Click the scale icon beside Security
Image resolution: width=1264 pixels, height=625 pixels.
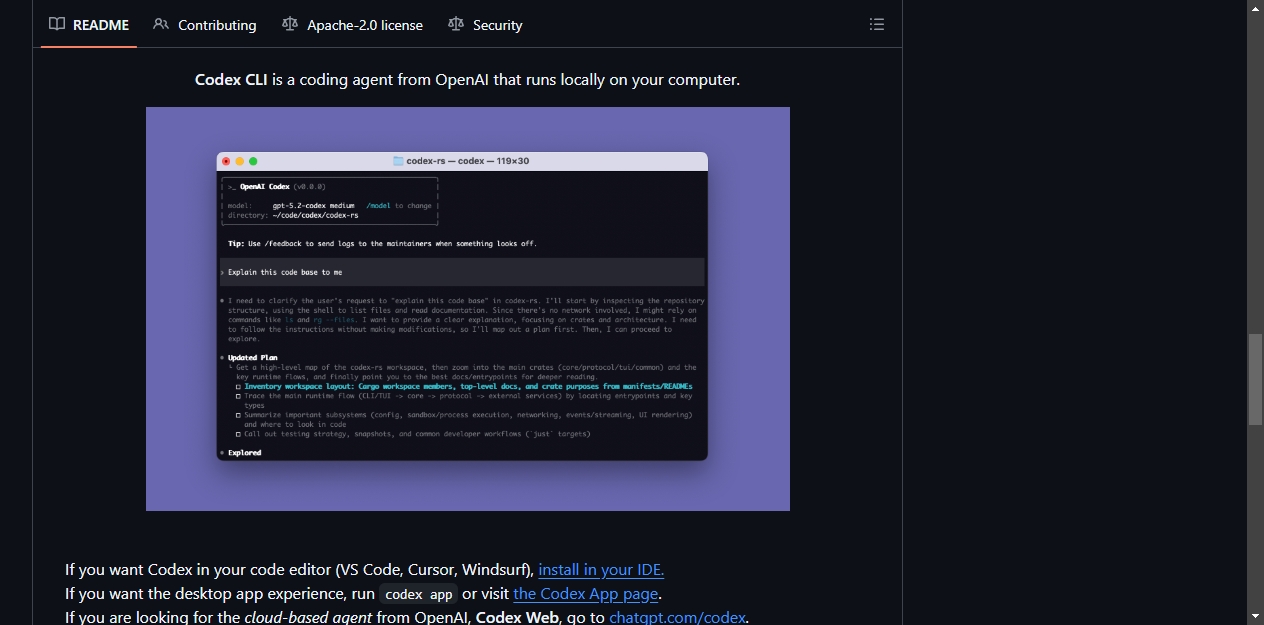coord(456,25)
